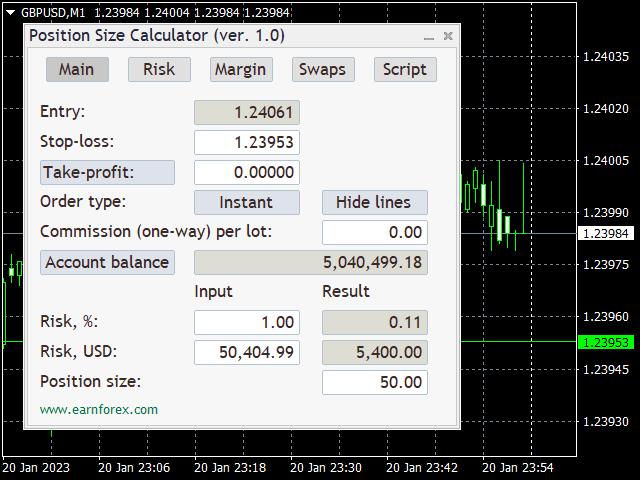Click the Commission (one-way) per lot label
This screenshot has height=480, width=640.
156,231
